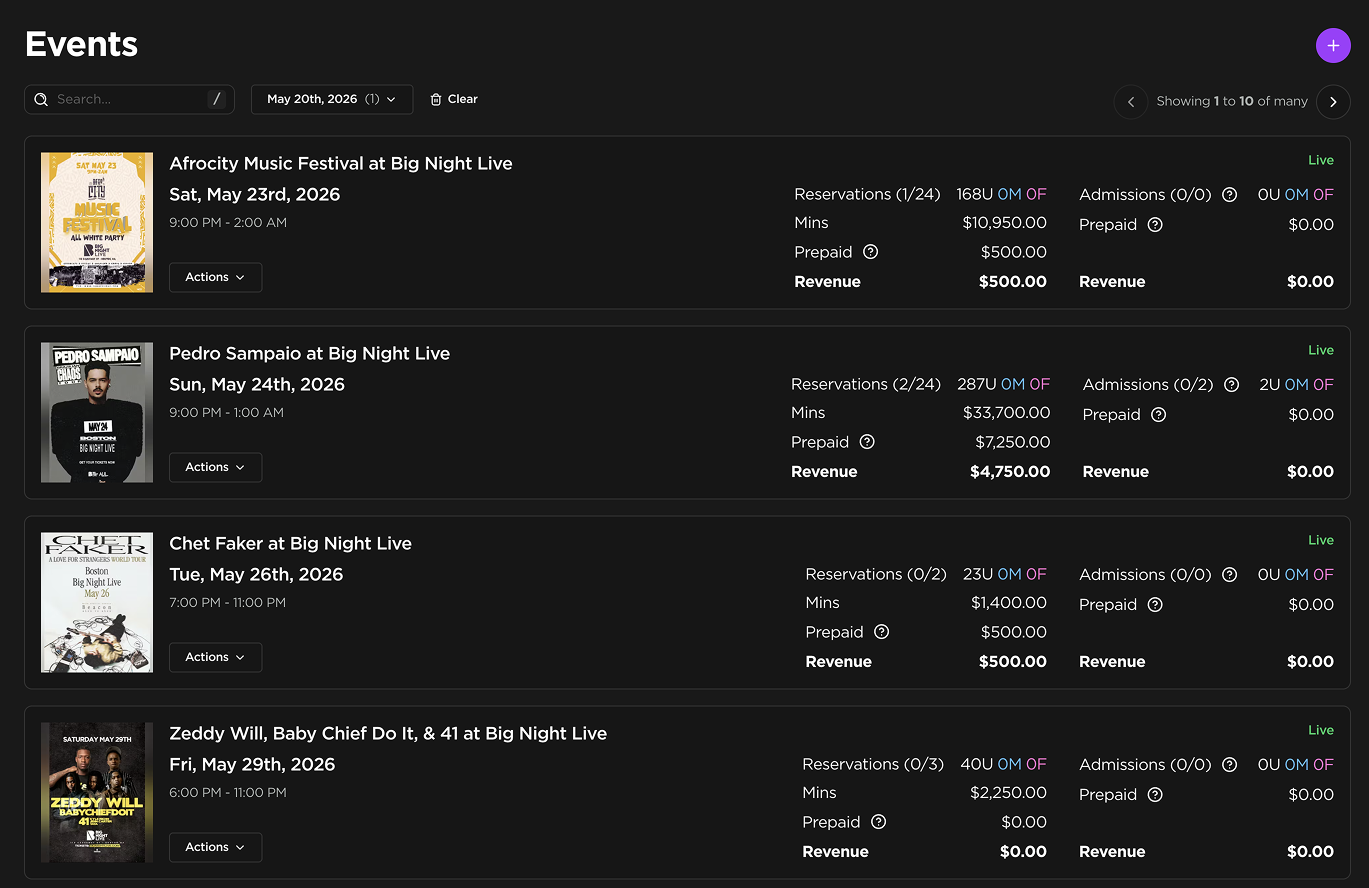
Task: Open Afrocity Music Festival at Big Night Live
Action: 341,163
